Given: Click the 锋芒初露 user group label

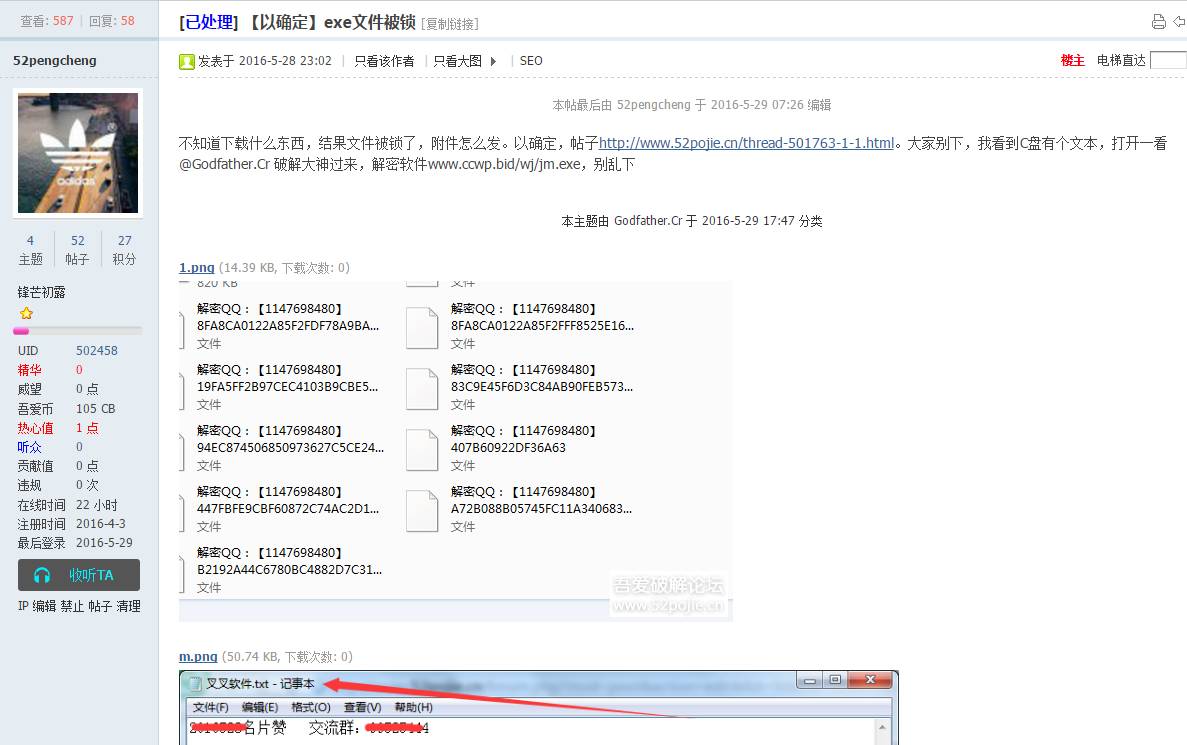Looking at the screenshot, I should click(42, 292).
